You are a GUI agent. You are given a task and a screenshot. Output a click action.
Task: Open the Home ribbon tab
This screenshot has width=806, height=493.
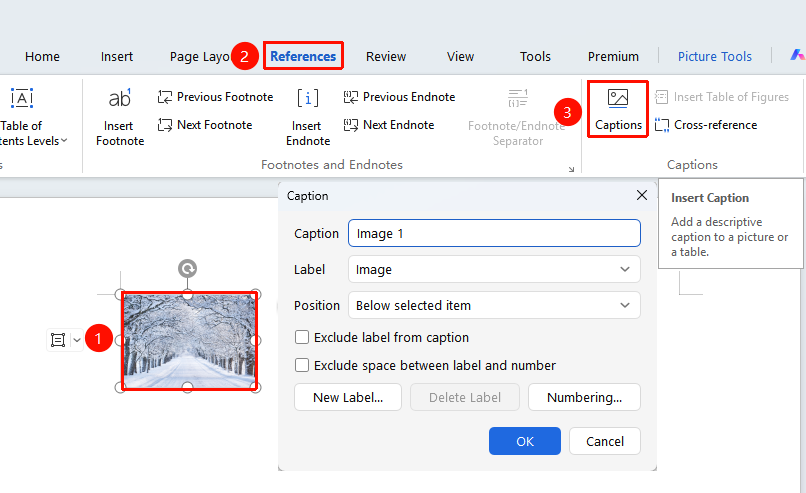42,57
